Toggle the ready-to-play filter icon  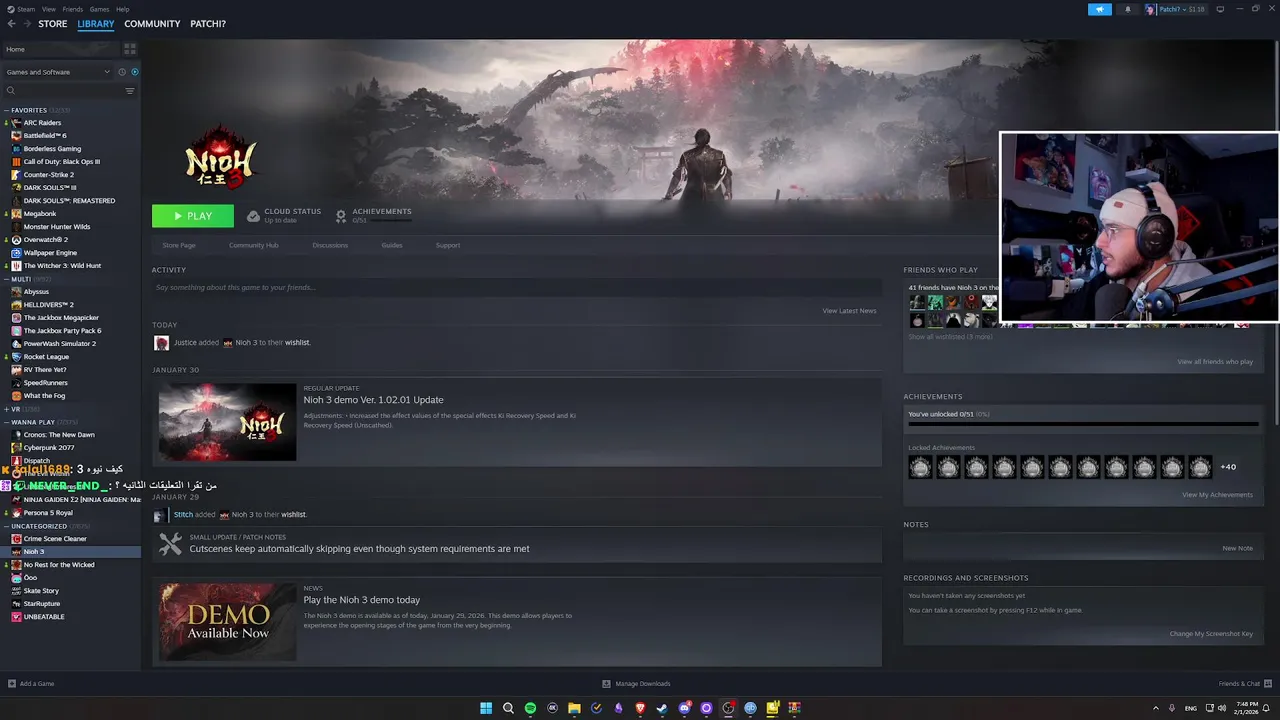(135, 72)
